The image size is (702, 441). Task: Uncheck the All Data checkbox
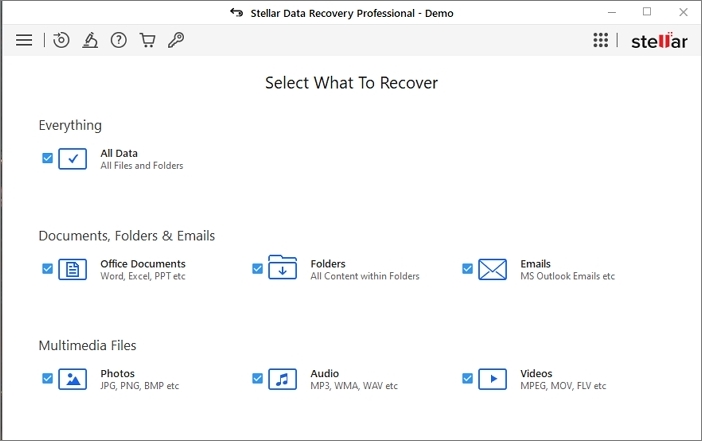coord(47,158)
